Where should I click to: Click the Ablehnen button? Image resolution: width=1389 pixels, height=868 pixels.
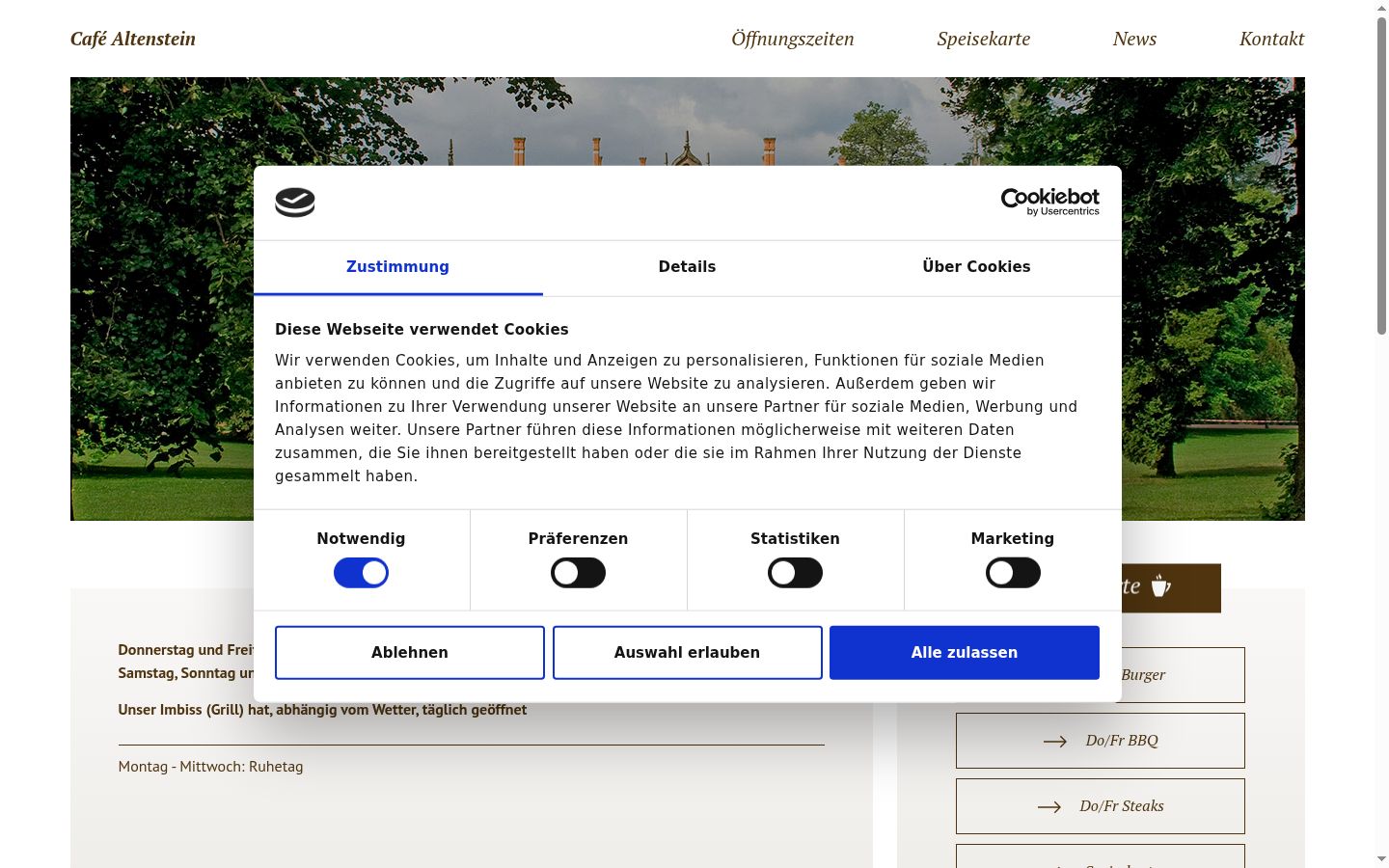click(410, 653)
